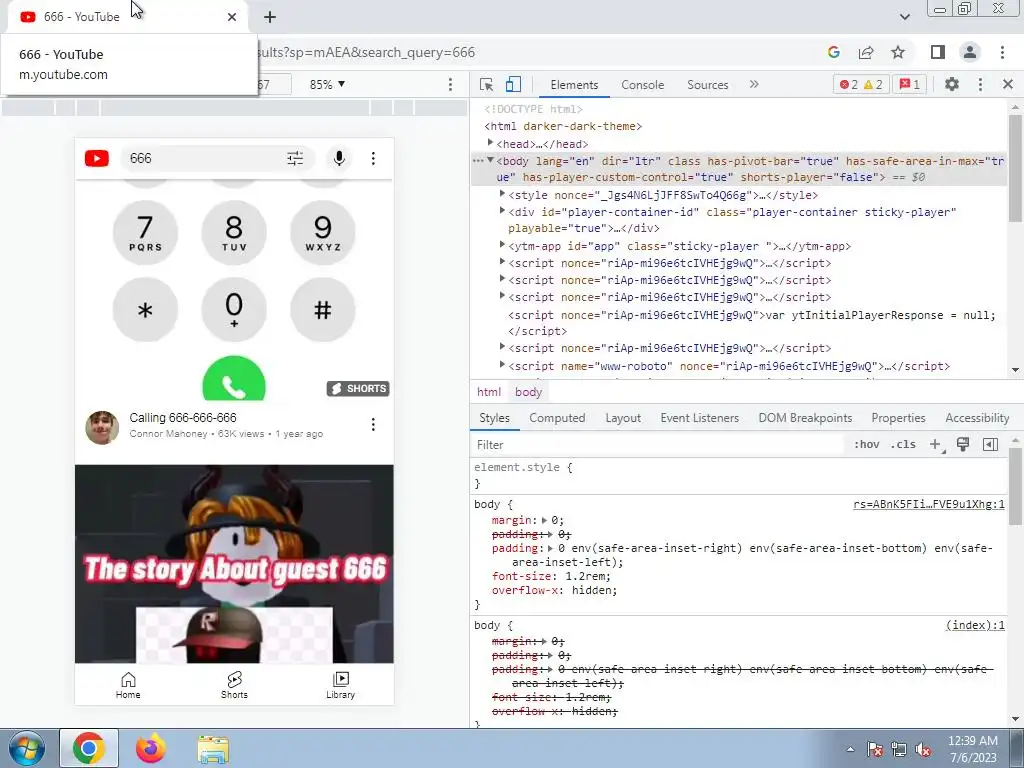Open Windows Start menu
Image resolution: width=1024 pixels, height=768 pixels.
pyautogui.click(x=26, y=748)
